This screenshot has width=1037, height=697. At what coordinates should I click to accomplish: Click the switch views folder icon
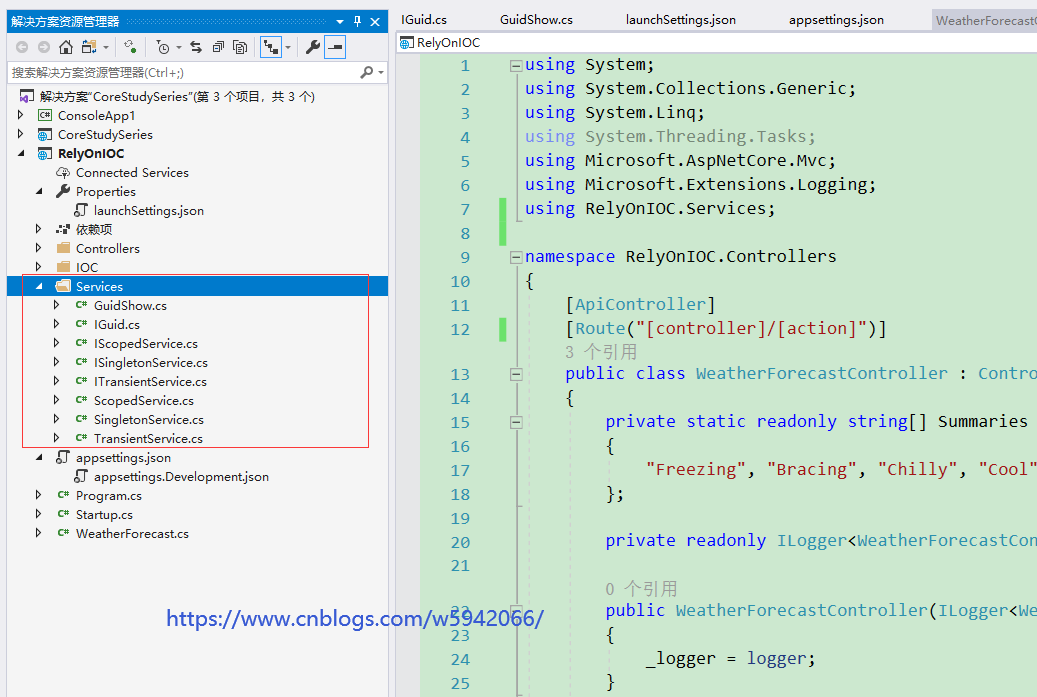90,47
